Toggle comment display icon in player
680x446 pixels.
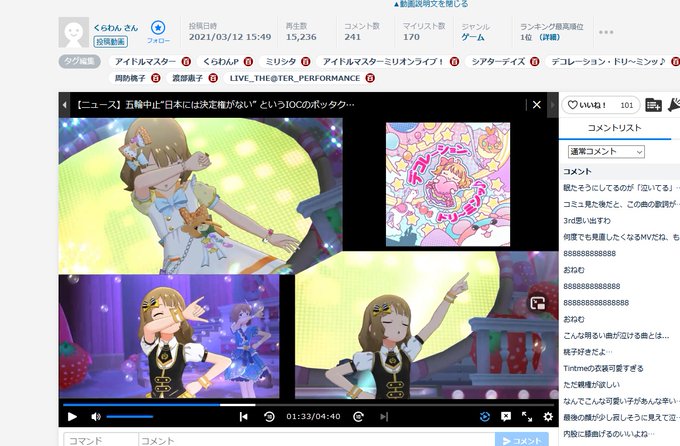[506, 417]
